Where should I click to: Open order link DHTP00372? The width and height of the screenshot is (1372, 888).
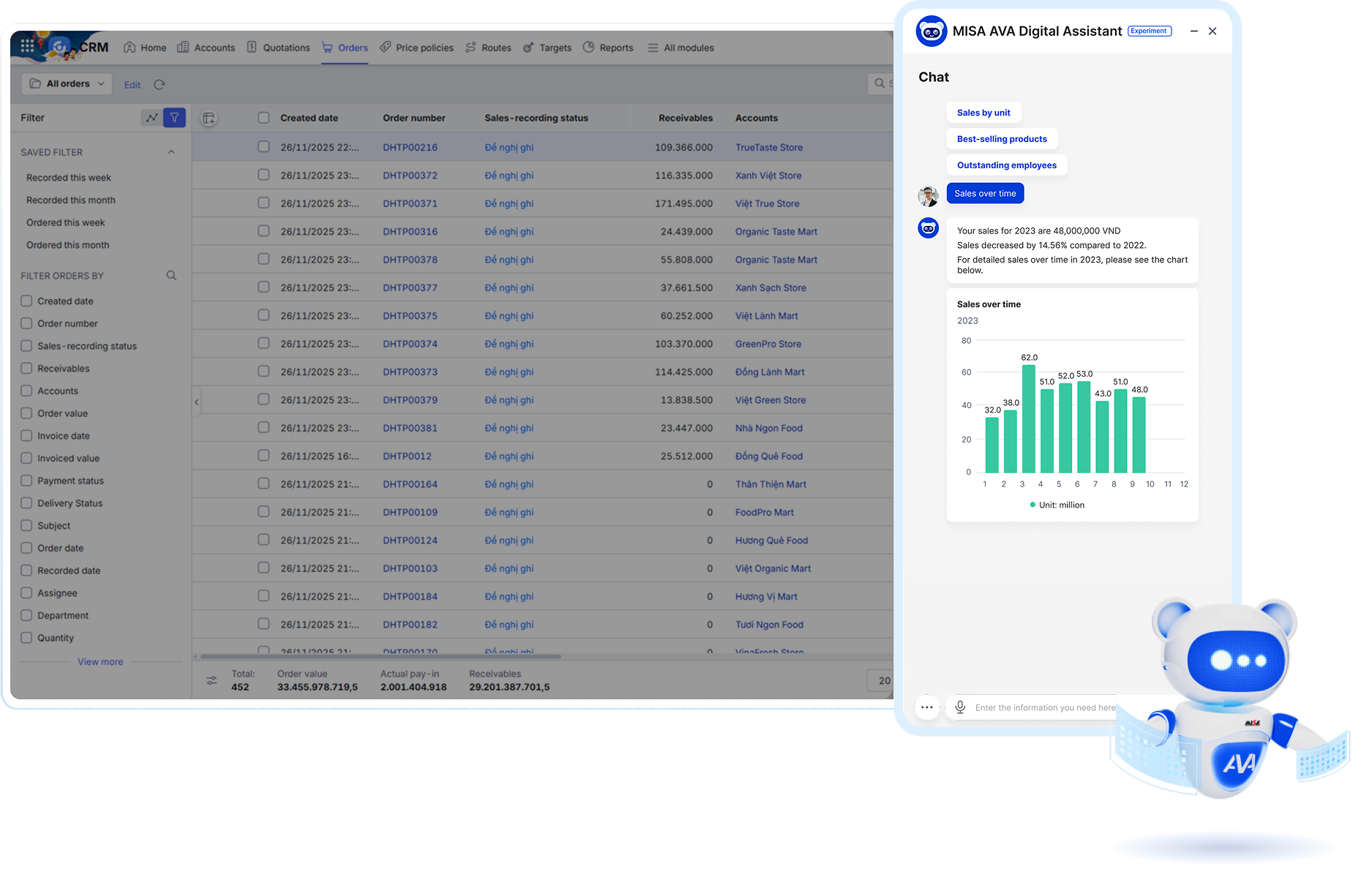[410, 176]
